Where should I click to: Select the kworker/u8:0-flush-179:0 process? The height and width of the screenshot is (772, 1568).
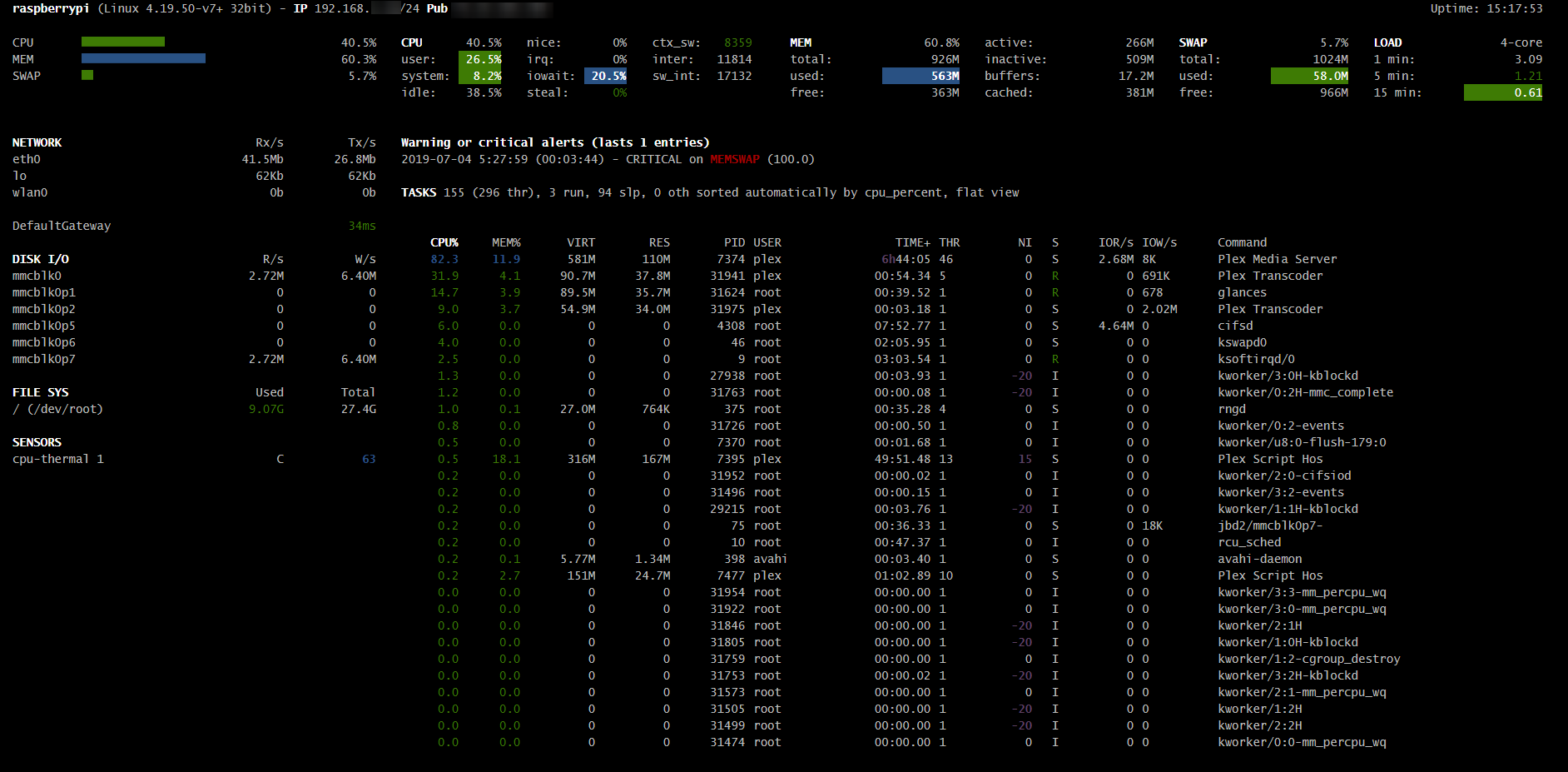[1302, 442]
